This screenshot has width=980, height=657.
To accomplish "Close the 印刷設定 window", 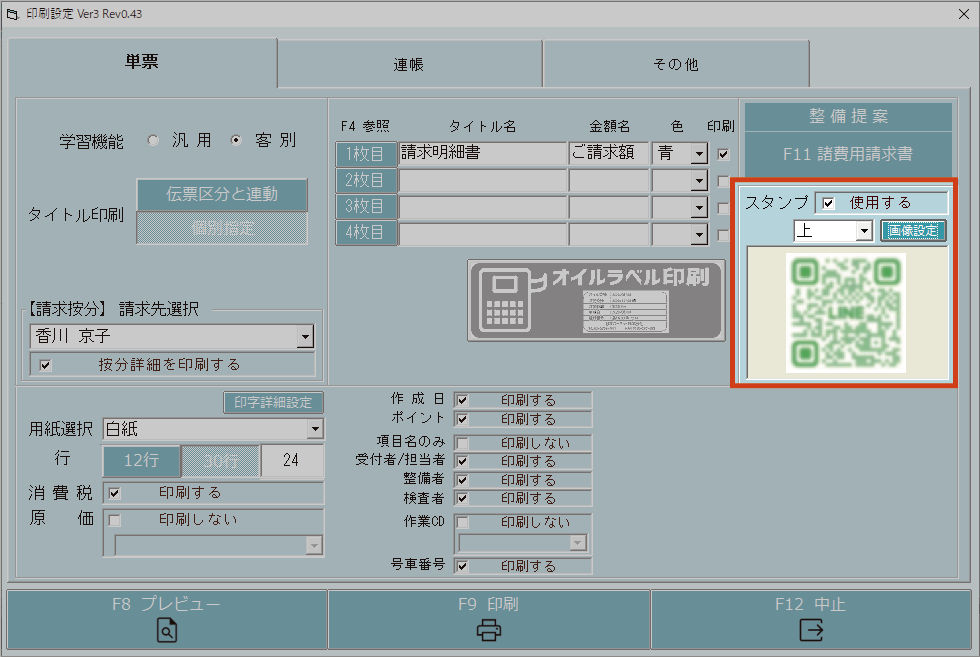I will tap(964, 14).
